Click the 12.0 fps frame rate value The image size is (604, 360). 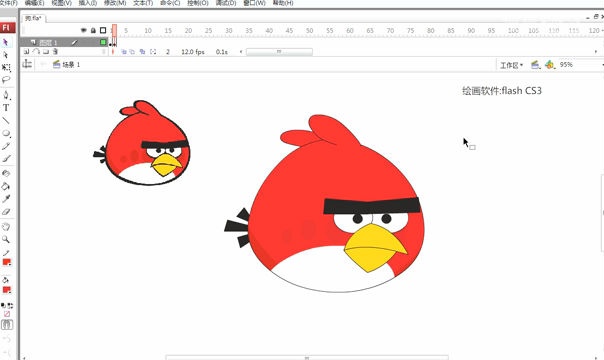[x=193, y=52]
